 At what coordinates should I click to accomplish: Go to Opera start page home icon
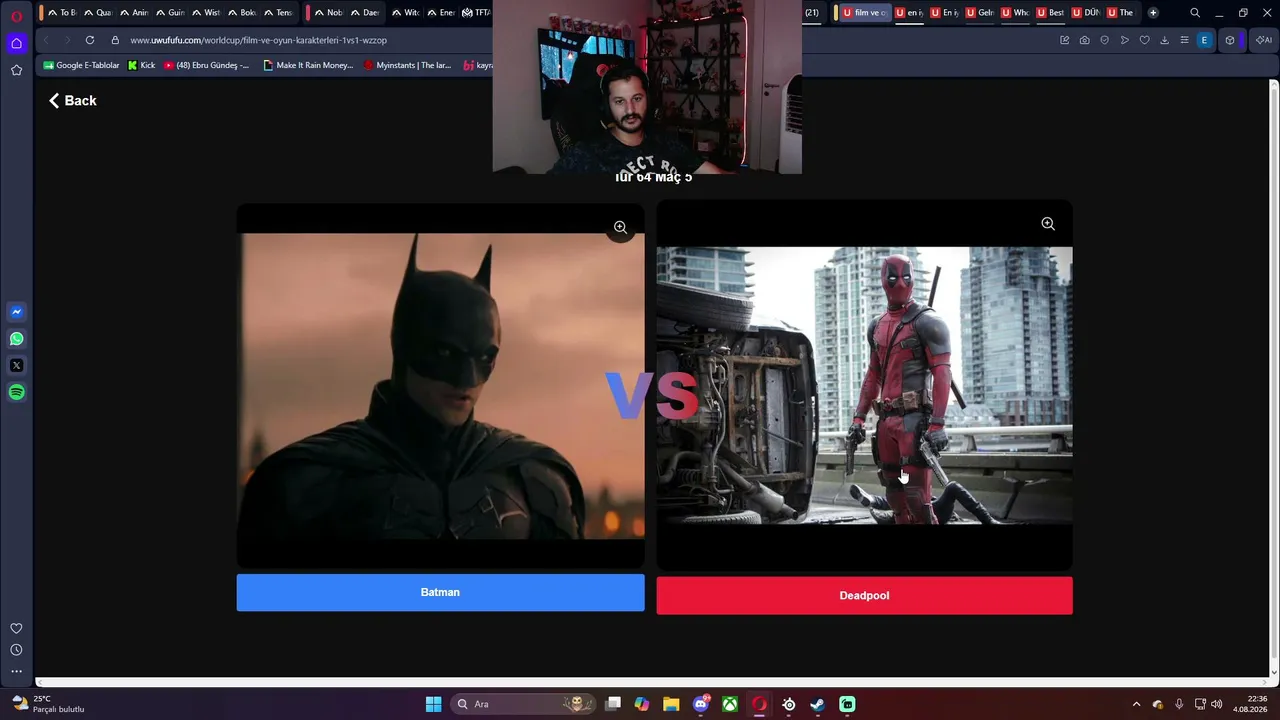16,43
